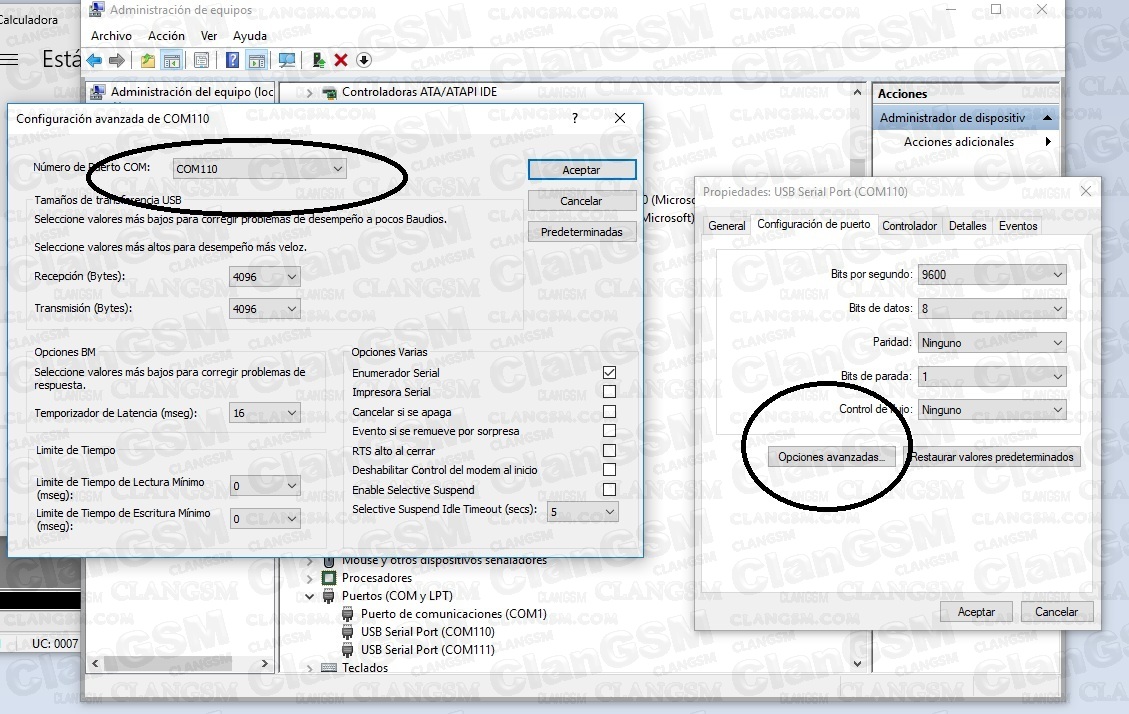Toggle the Enable Selective Suspend checkbox
This screenshot has height=714, width=1129.
pos(609,489)
